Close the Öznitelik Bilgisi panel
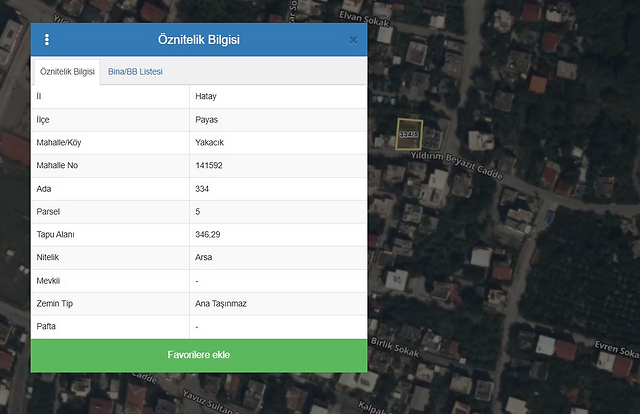The height and width of the screenshot is (414, 640). (x=353, y=40)
